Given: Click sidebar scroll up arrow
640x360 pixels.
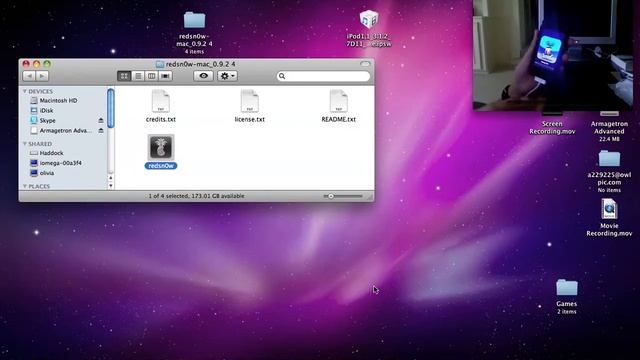Looking at the screenshot, I should (x=111, y=178).
